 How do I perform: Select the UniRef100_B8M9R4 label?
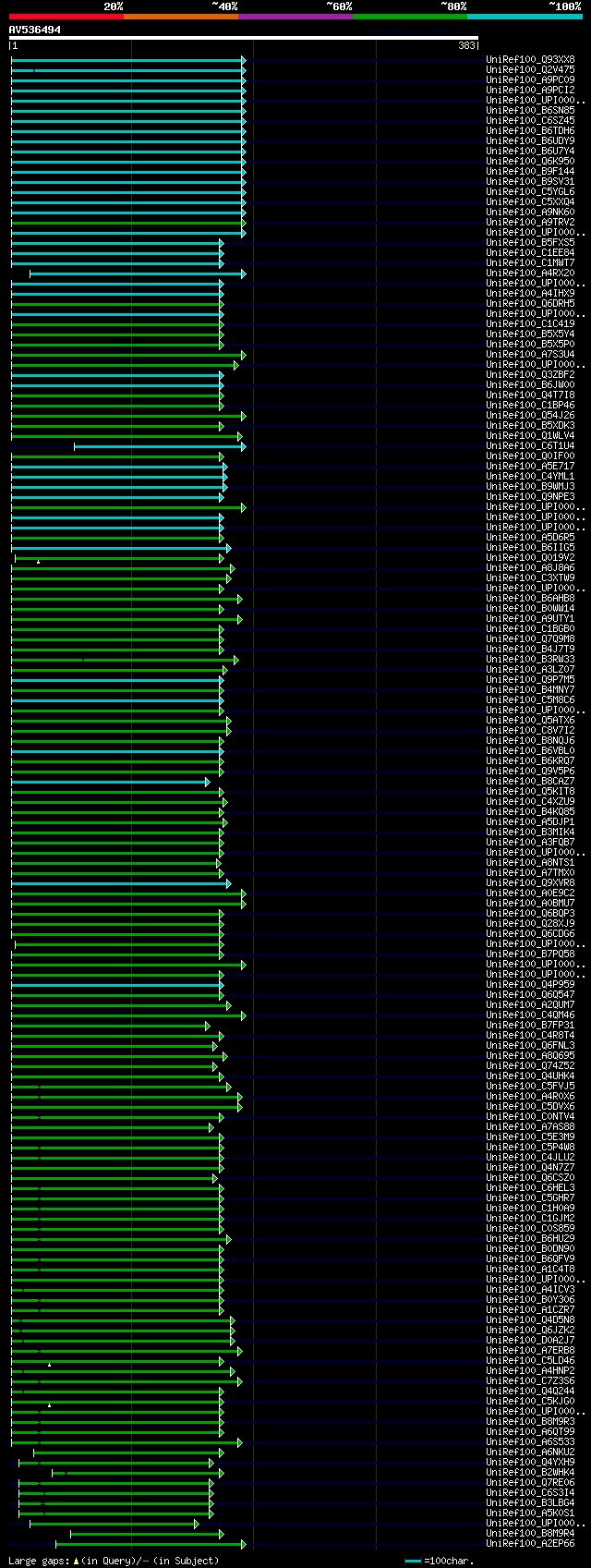530,1533
